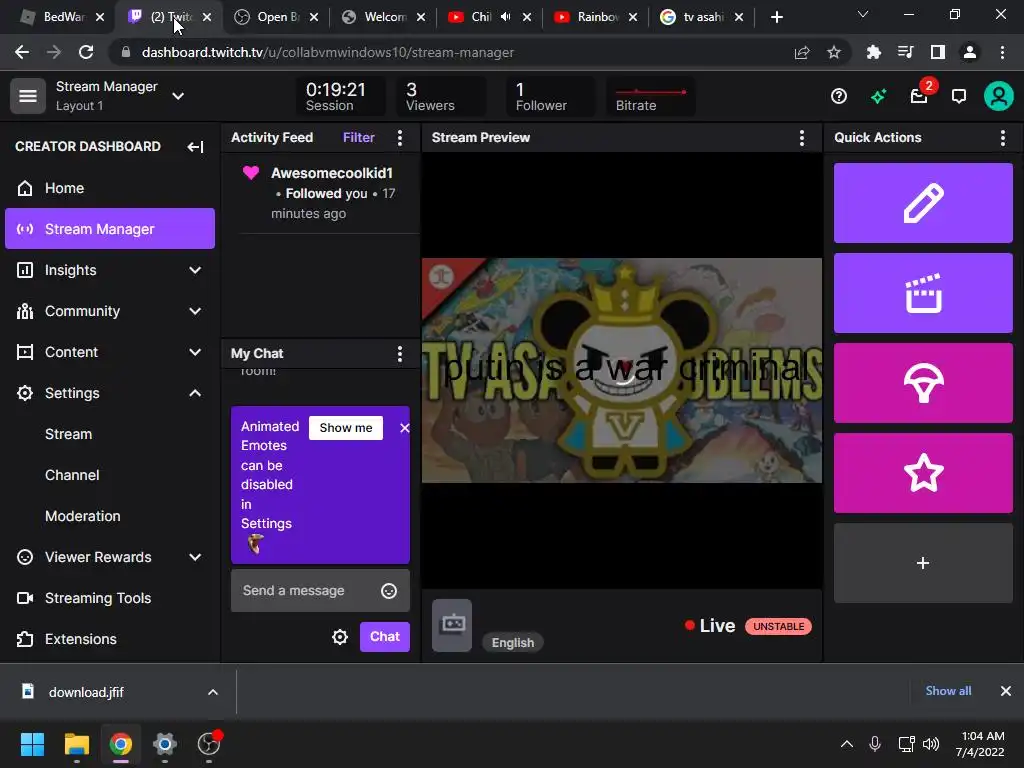
Task: Open Channel settings
Action: click(72, 475)
